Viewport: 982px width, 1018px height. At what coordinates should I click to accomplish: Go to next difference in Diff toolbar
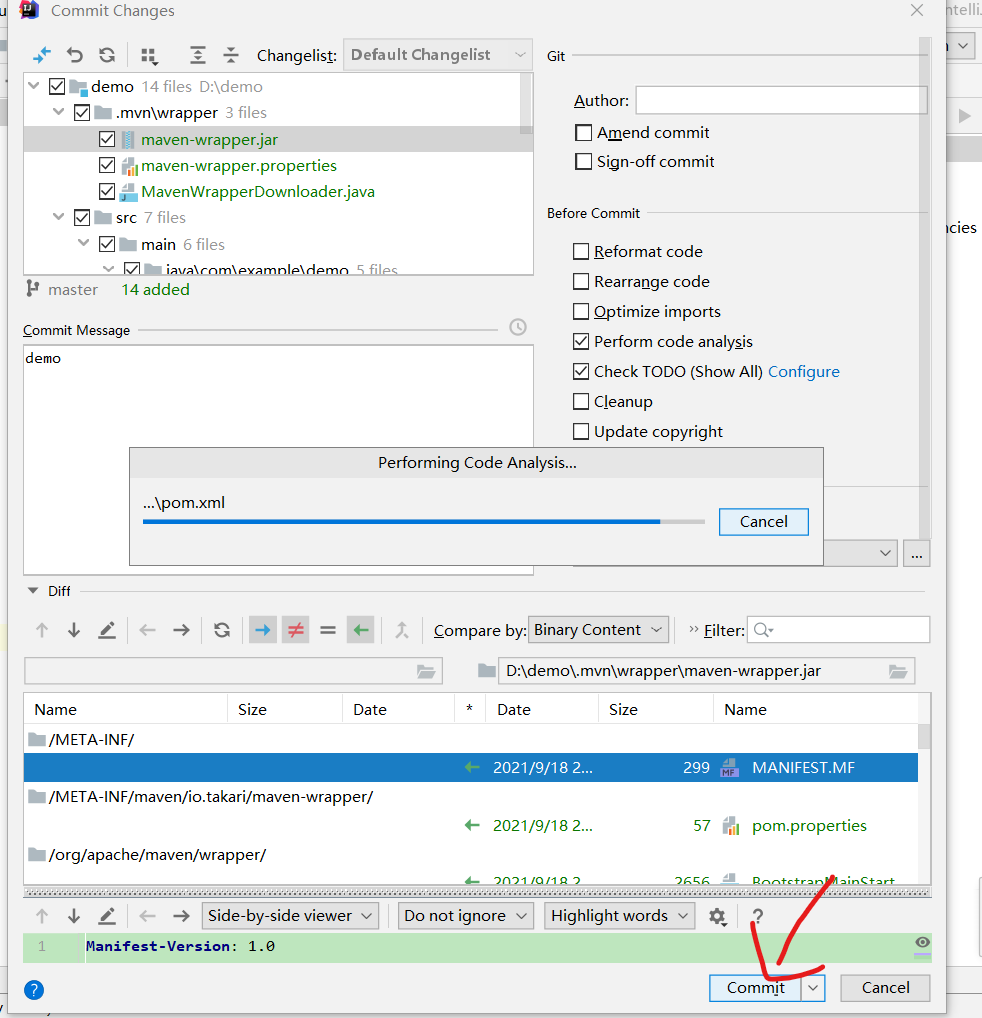pyautogui.click(x=73, y=630)
